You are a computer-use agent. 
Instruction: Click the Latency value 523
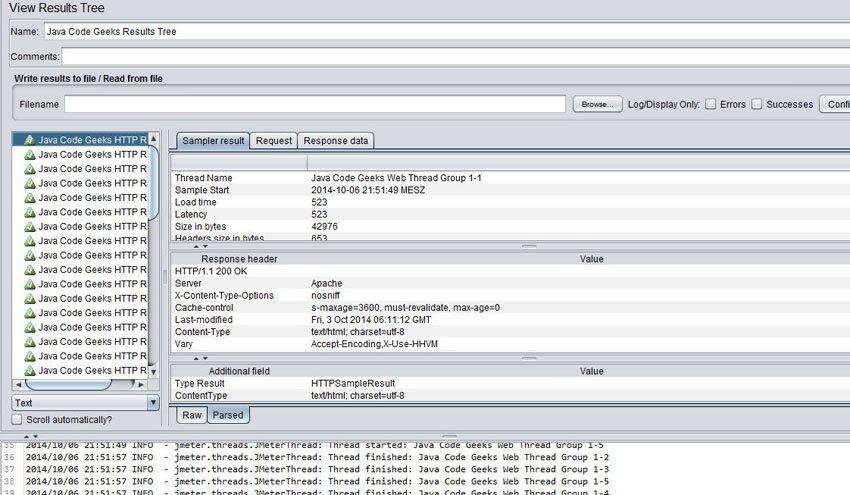(x=319, y=215)
